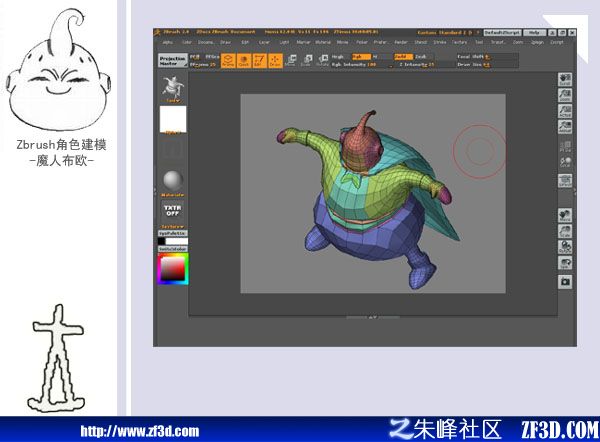Click the Actual size icon
Image resolution: width=600 pixels, height=442 pixels.
(565, 111)
